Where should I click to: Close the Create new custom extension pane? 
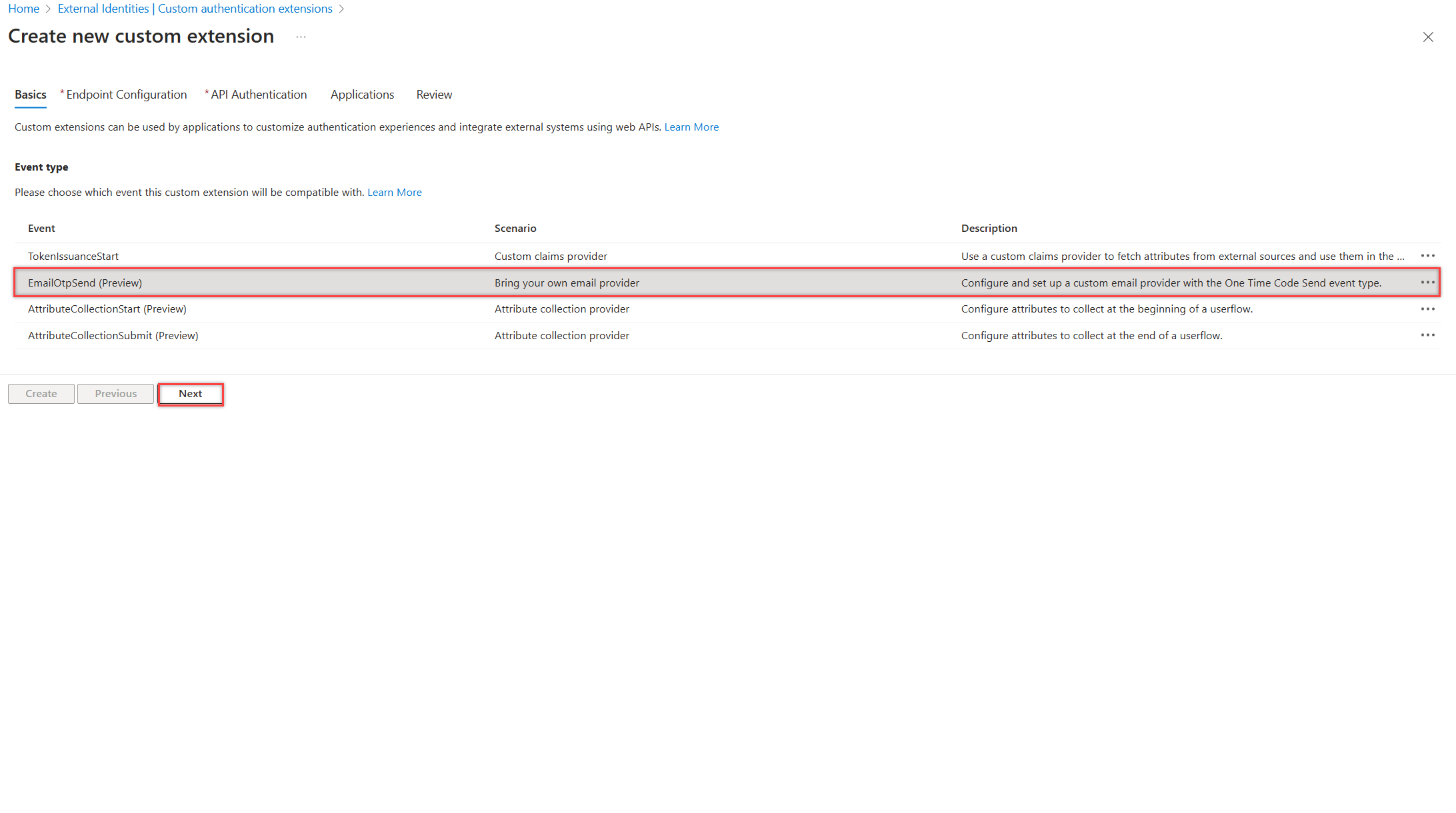pos(1428,37)
